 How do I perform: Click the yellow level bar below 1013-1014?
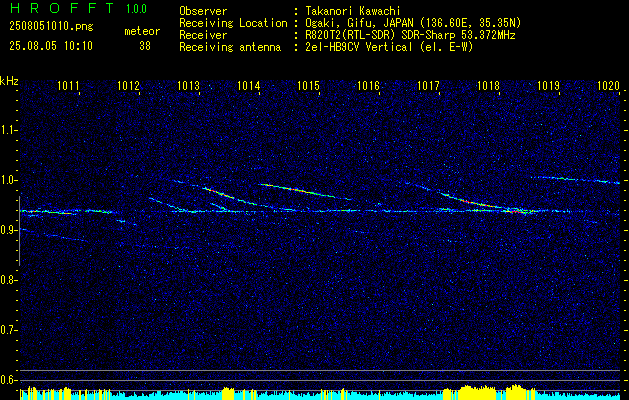pyautogui.click(x=228, y=393)
